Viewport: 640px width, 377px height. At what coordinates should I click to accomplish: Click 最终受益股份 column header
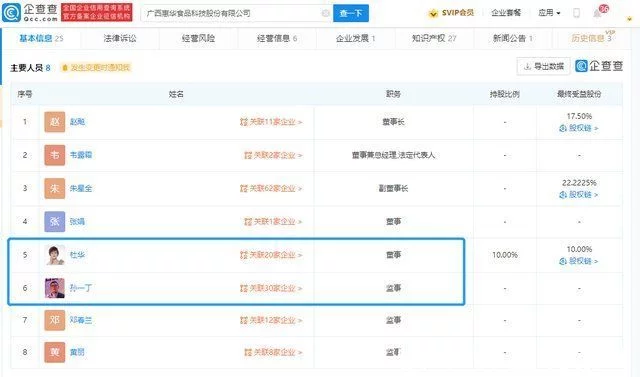(x=579, y=94)
